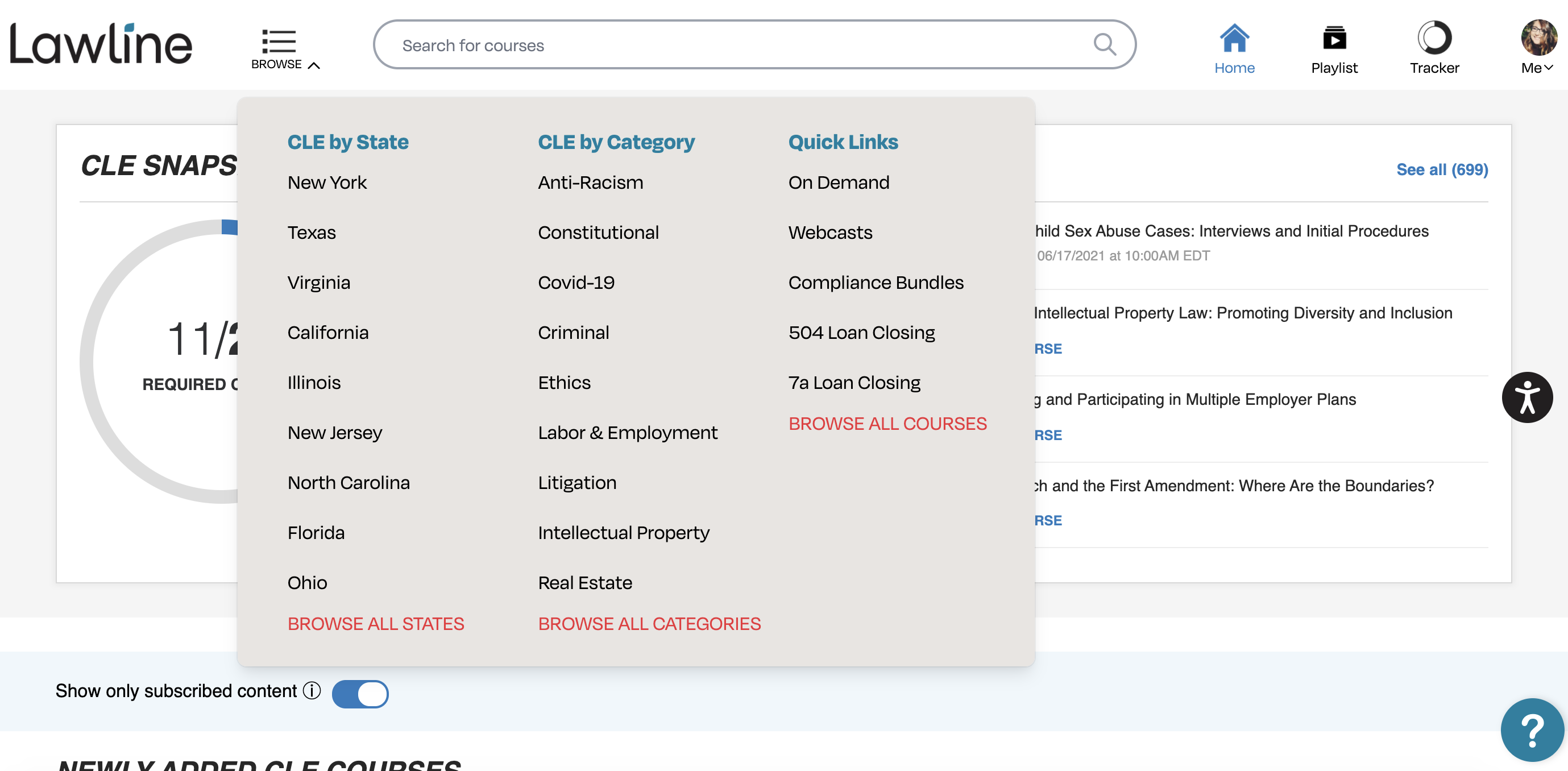Click the Playlist label
Image resolution: width=1568 pixels, height=771 pixels.
[1334, 68]
